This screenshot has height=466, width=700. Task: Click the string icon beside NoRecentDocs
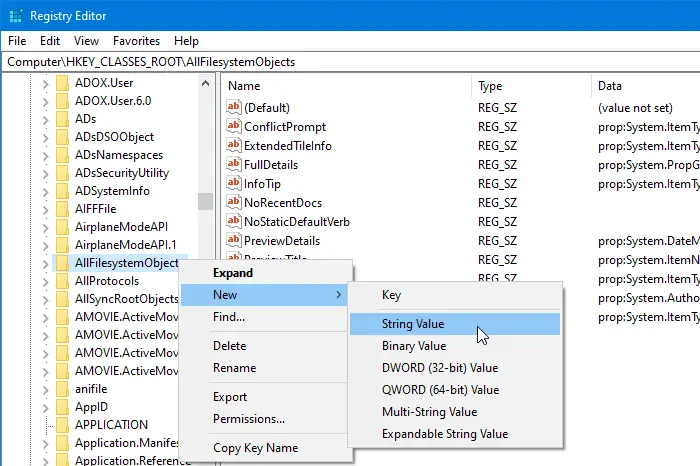pyautogui.click(x=233, y=202)
